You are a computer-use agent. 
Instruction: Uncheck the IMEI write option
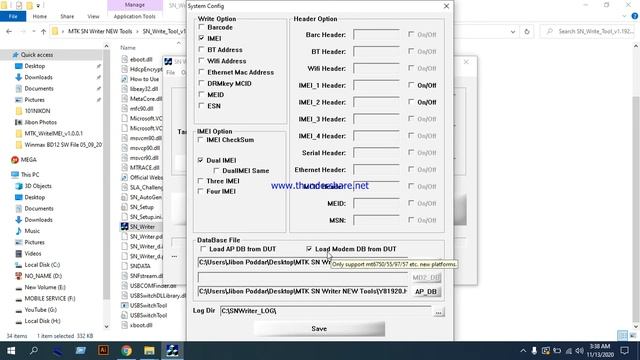point(202,38)
